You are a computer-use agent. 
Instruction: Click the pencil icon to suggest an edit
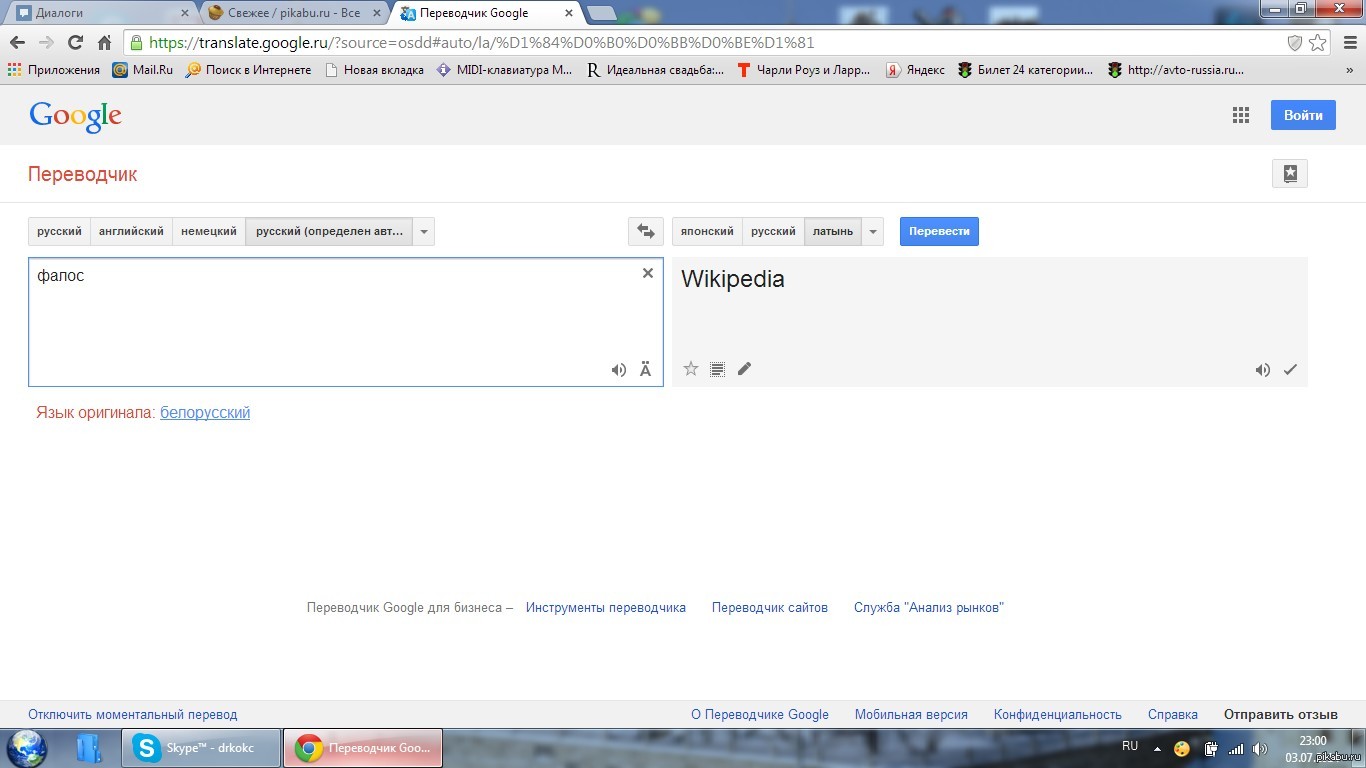(x=744, y=369)
